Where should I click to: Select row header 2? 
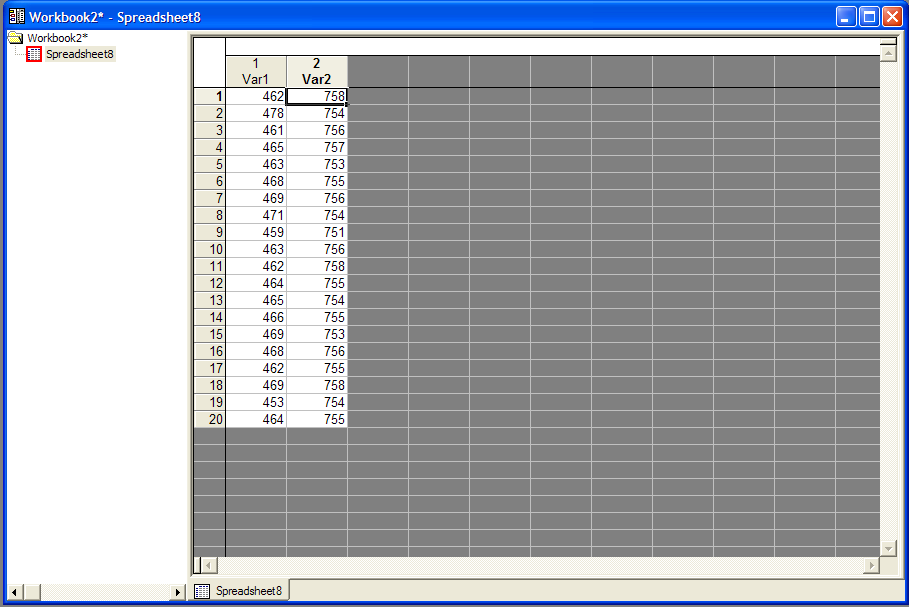point(209,113)
